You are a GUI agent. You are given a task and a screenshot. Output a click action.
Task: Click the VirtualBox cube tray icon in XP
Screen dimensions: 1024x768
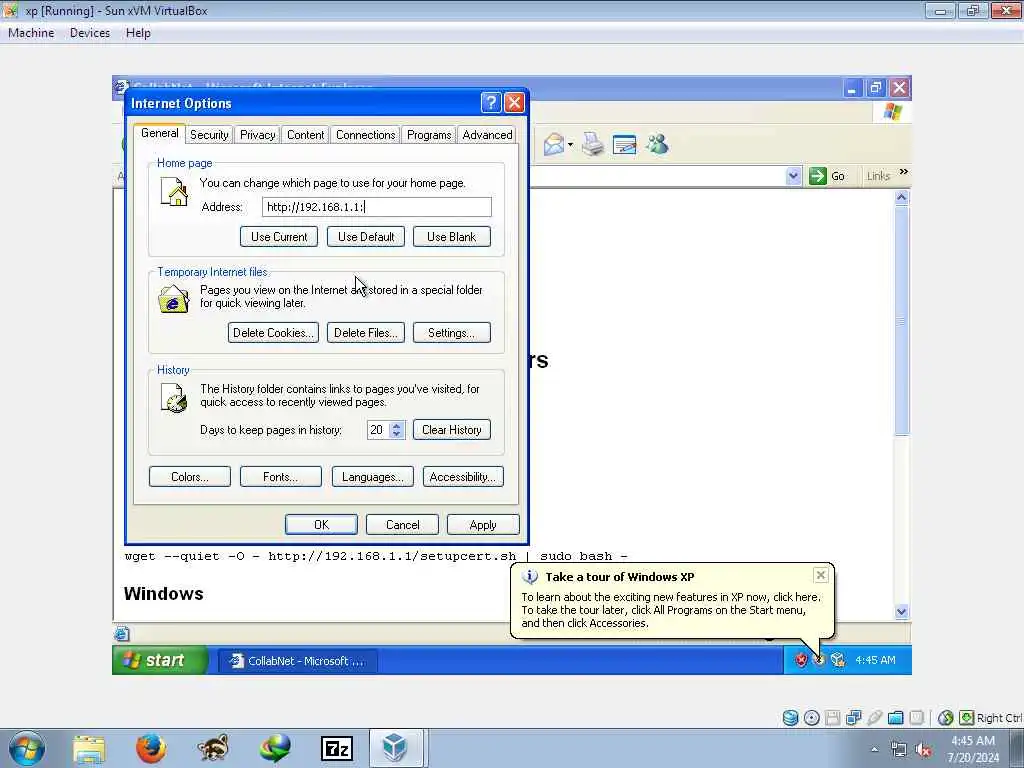tap(838, 660)
